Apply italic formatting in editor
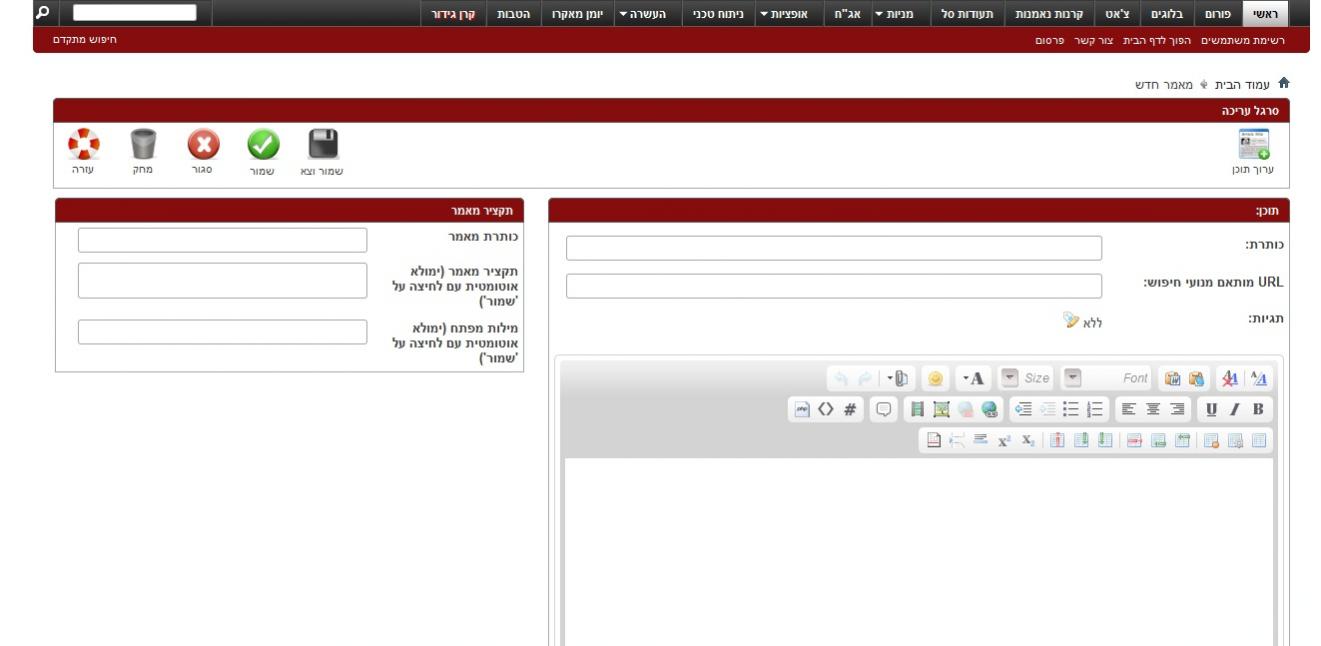This screenshot has height=646, width=1321. coord(1235,409)
